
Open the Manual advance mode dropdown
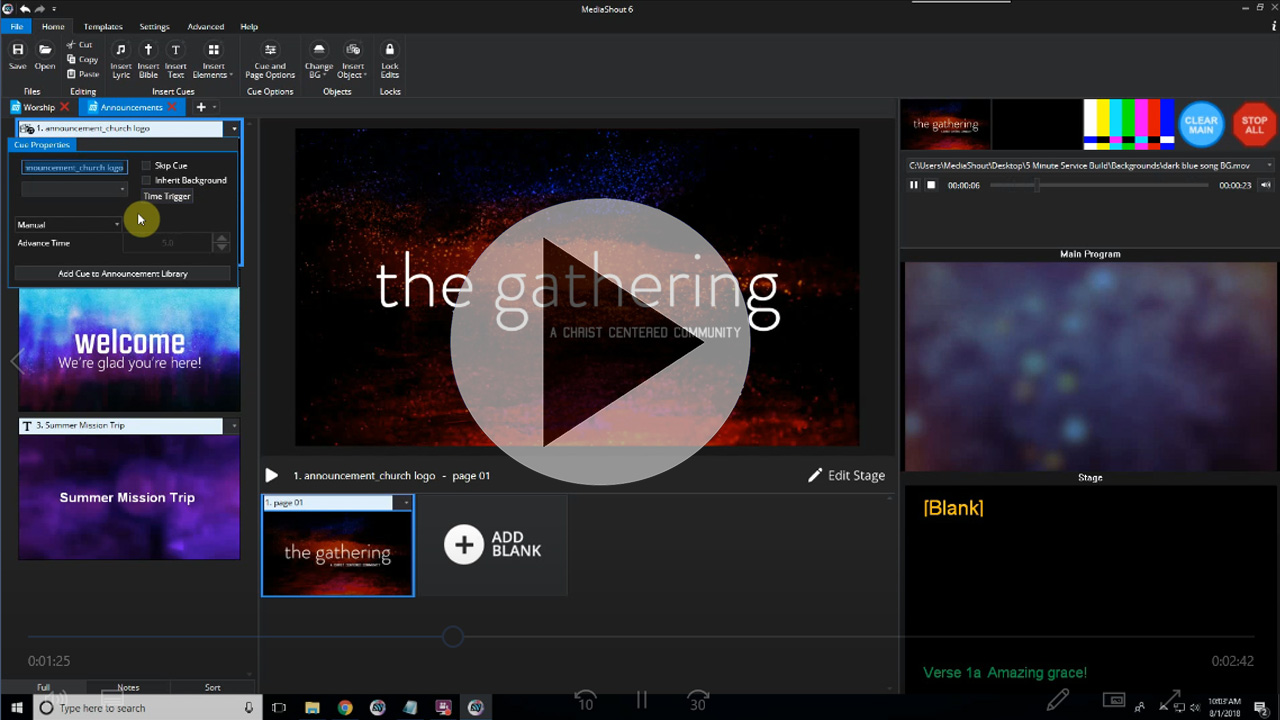pos(68,225)
